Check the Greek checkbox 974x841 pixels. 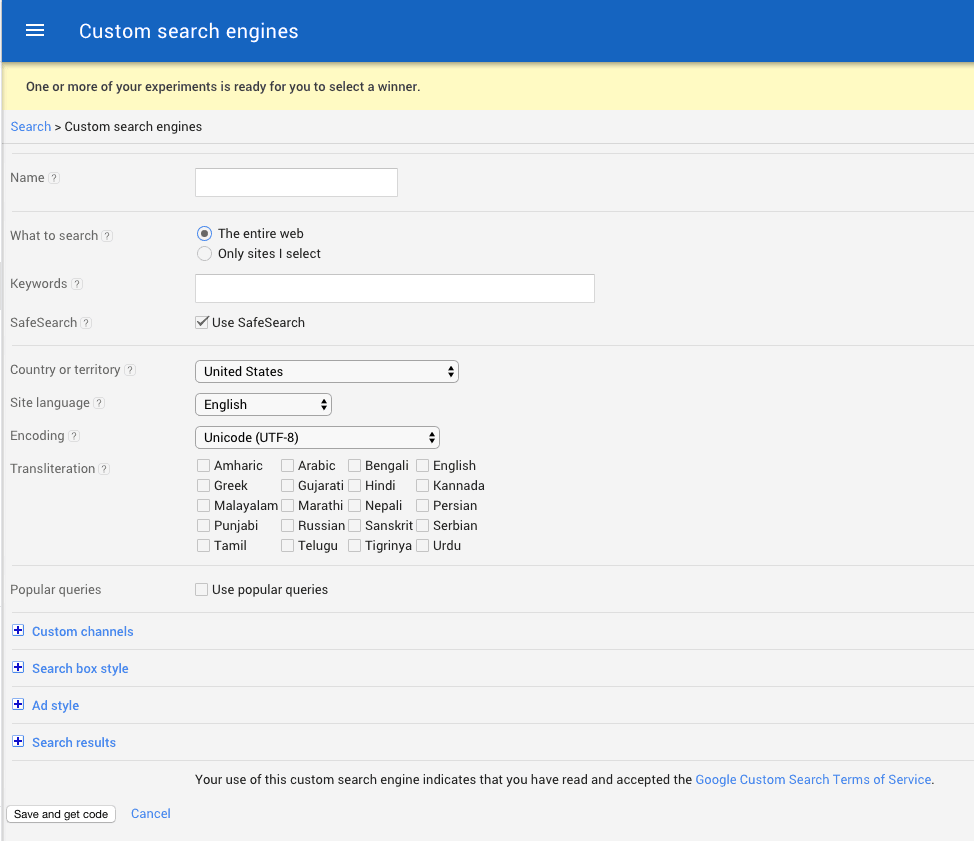(203, 486)
